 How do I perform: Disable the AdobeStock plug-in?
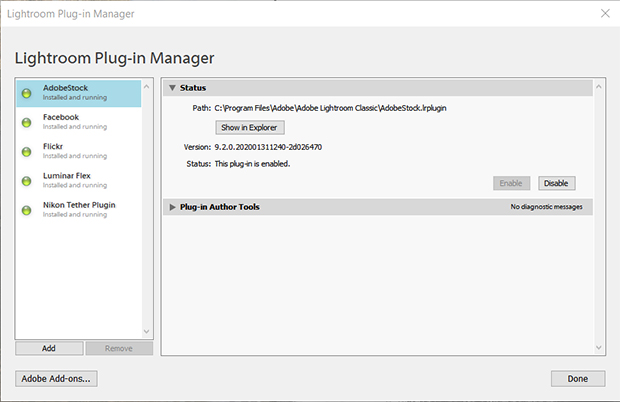tap(556, 183)
